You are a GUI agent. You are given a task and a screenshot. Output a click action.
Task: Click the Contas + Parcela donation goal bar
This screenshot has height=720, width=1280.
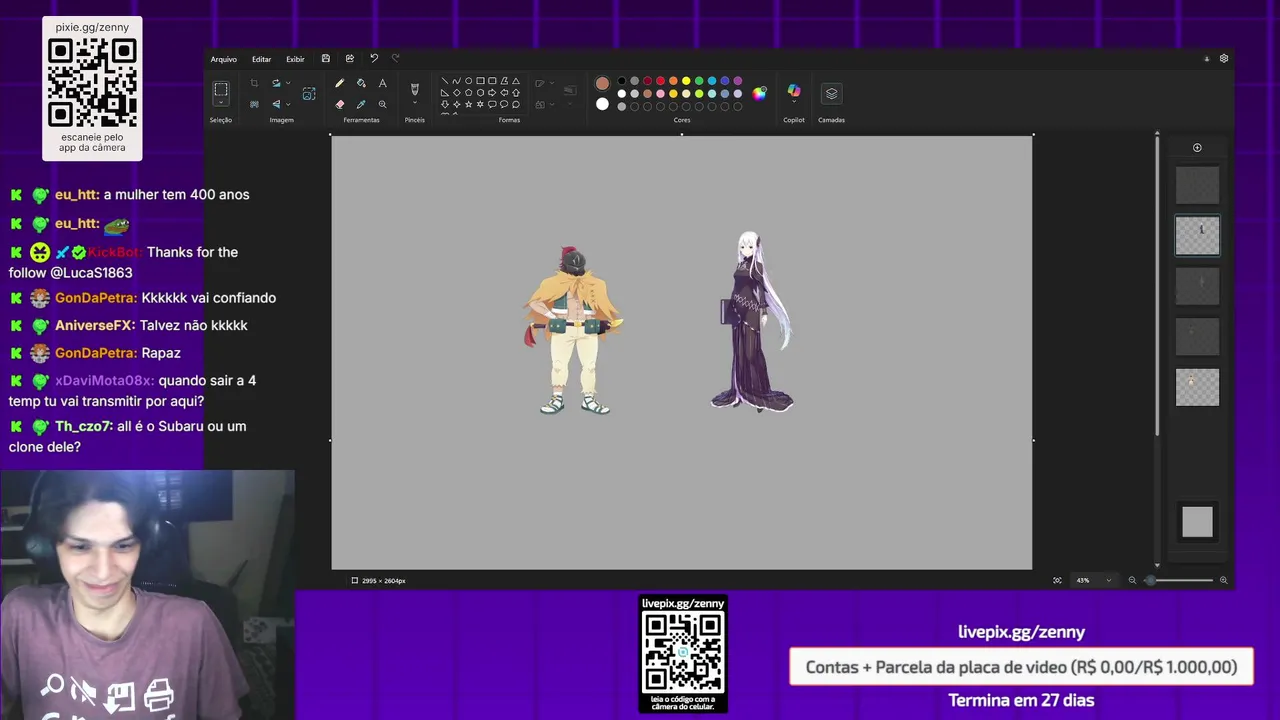click(x=1021, y=667)
